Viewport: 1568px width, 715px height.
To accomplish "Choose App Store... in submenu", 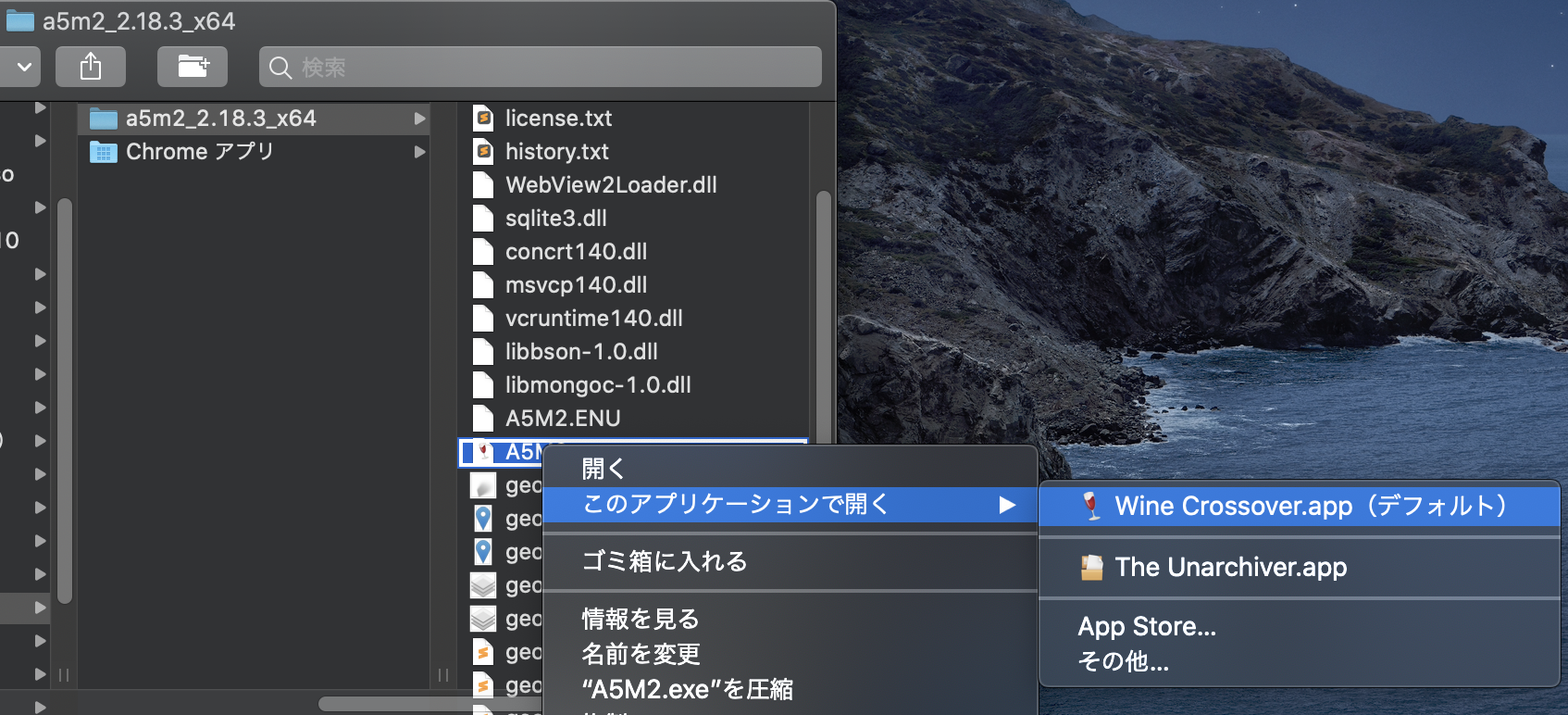I will 1300,627.
